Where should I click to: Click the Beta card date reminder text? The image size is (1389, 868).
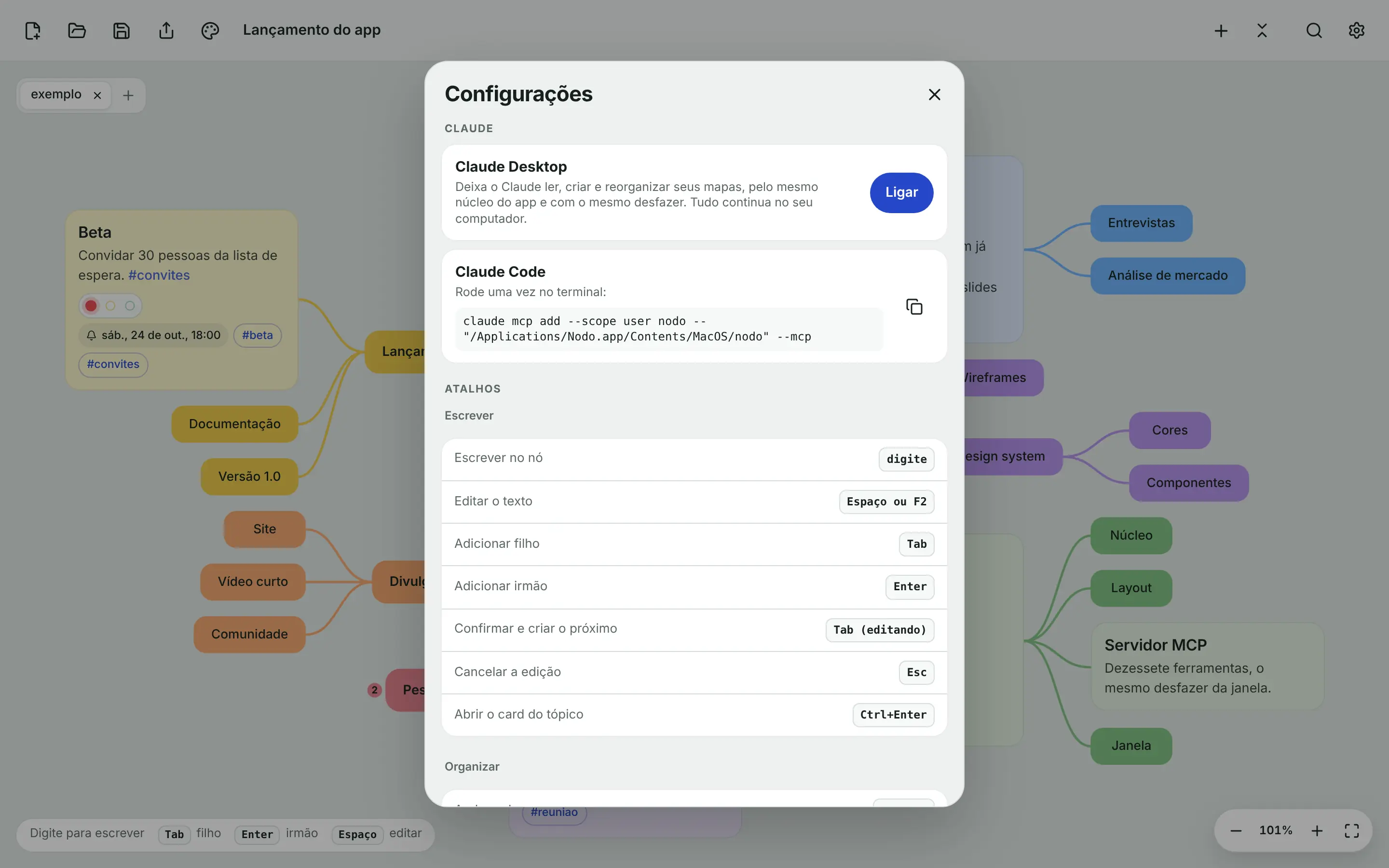coord(161,335)
